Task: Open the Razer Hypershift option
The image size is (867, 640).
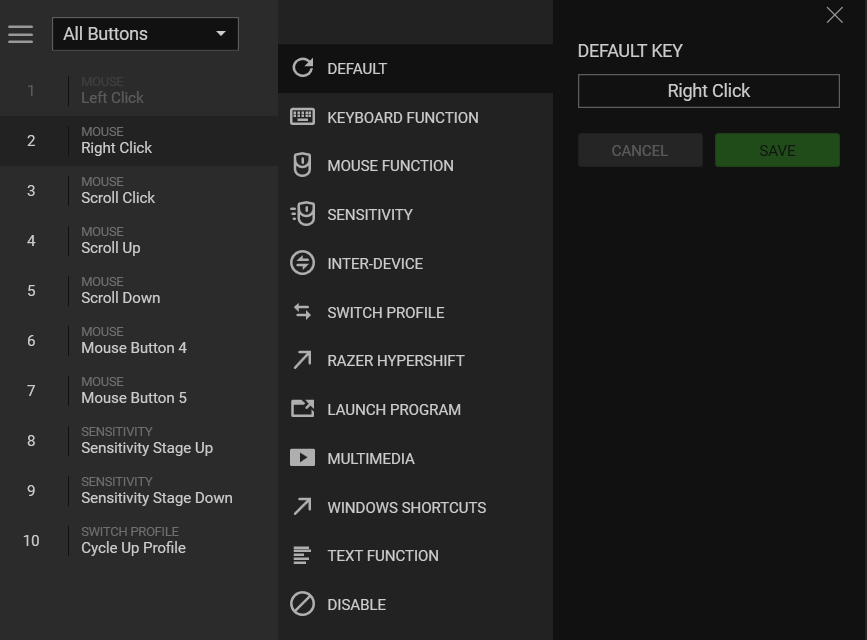Action: pyautogui.click(x=395, y=361)
